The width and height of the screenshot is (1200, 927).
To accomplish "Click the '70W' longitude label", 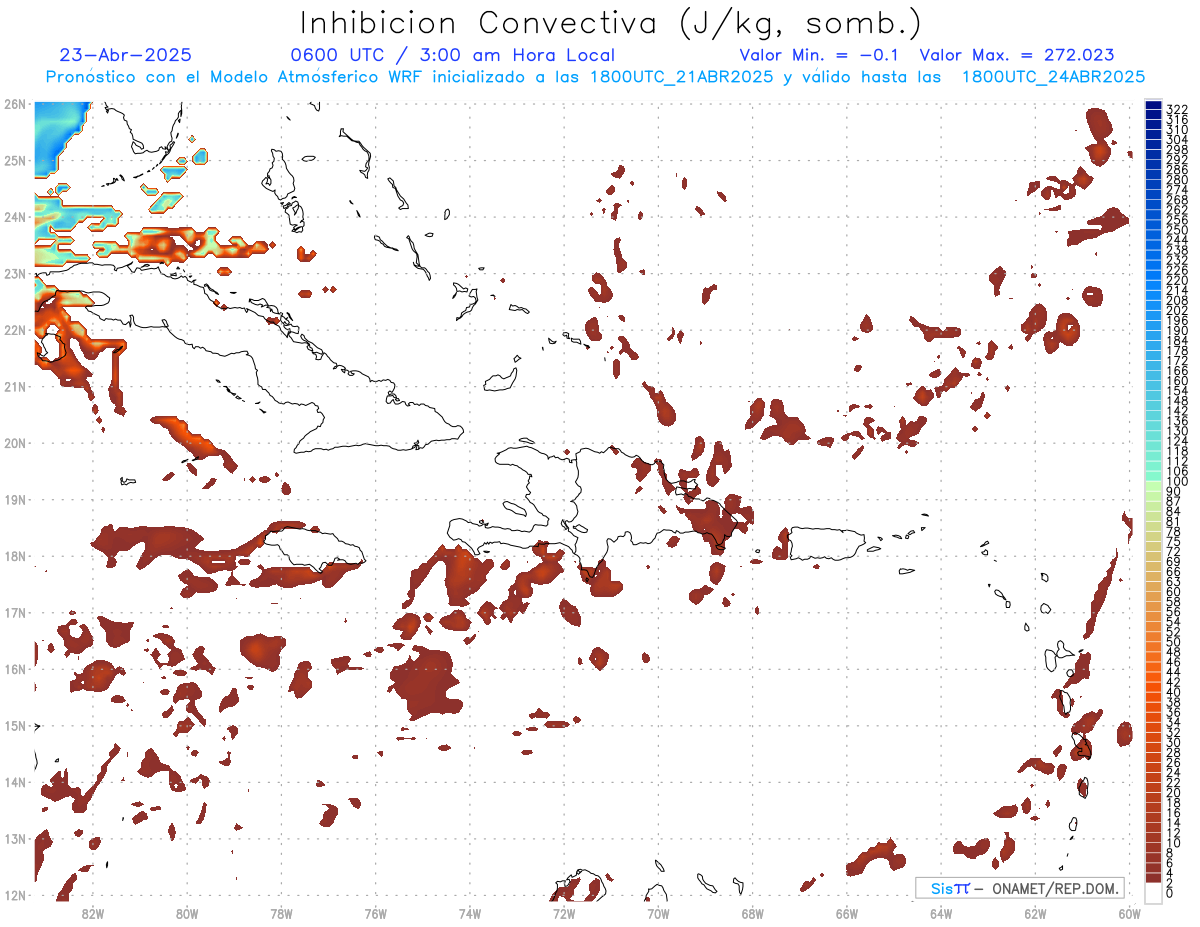I will [658, 912].
